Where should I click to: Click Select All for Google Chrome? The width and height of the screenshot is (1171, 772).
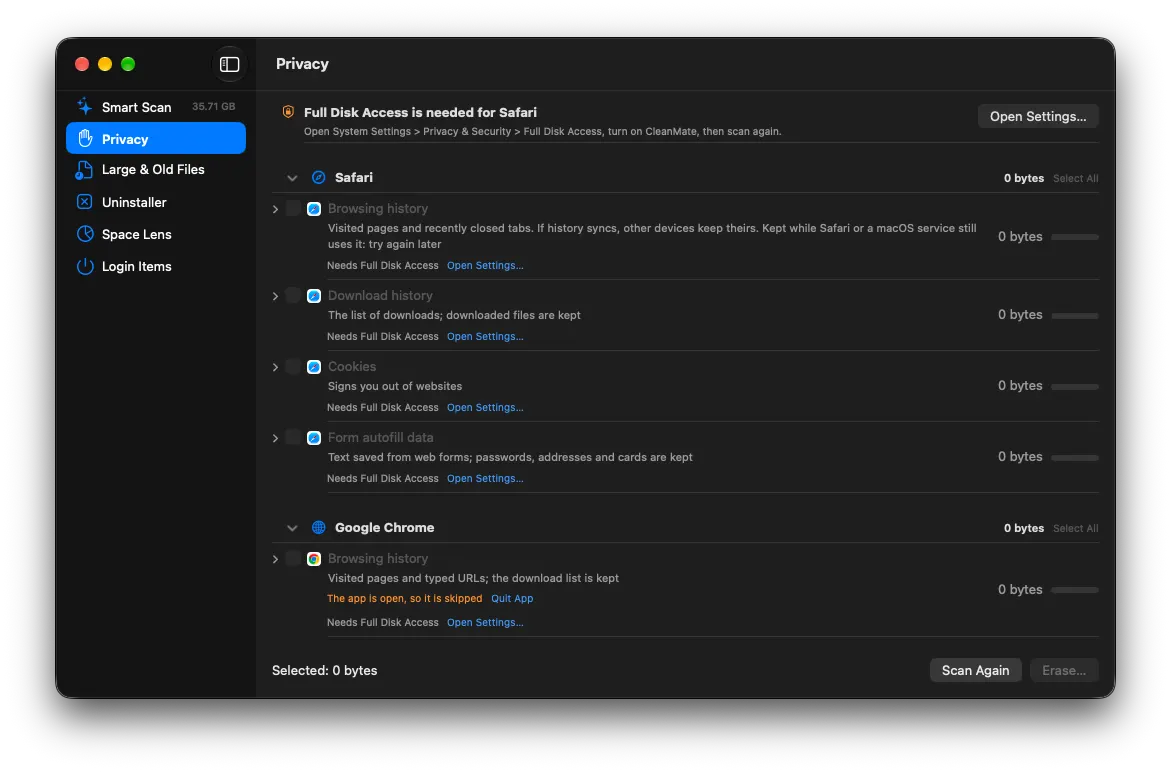pos(1075,529)
